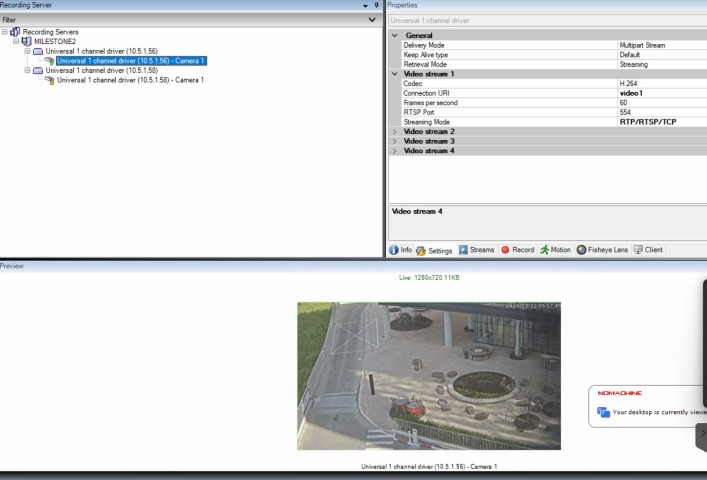Expand Video stream 3 section

tap(394, 141)
